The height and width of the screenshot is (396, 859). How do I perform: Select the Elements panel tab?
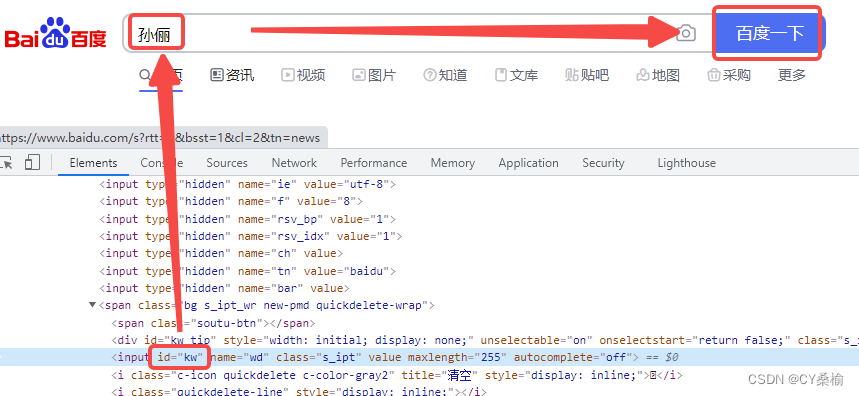tap(93, 163)
